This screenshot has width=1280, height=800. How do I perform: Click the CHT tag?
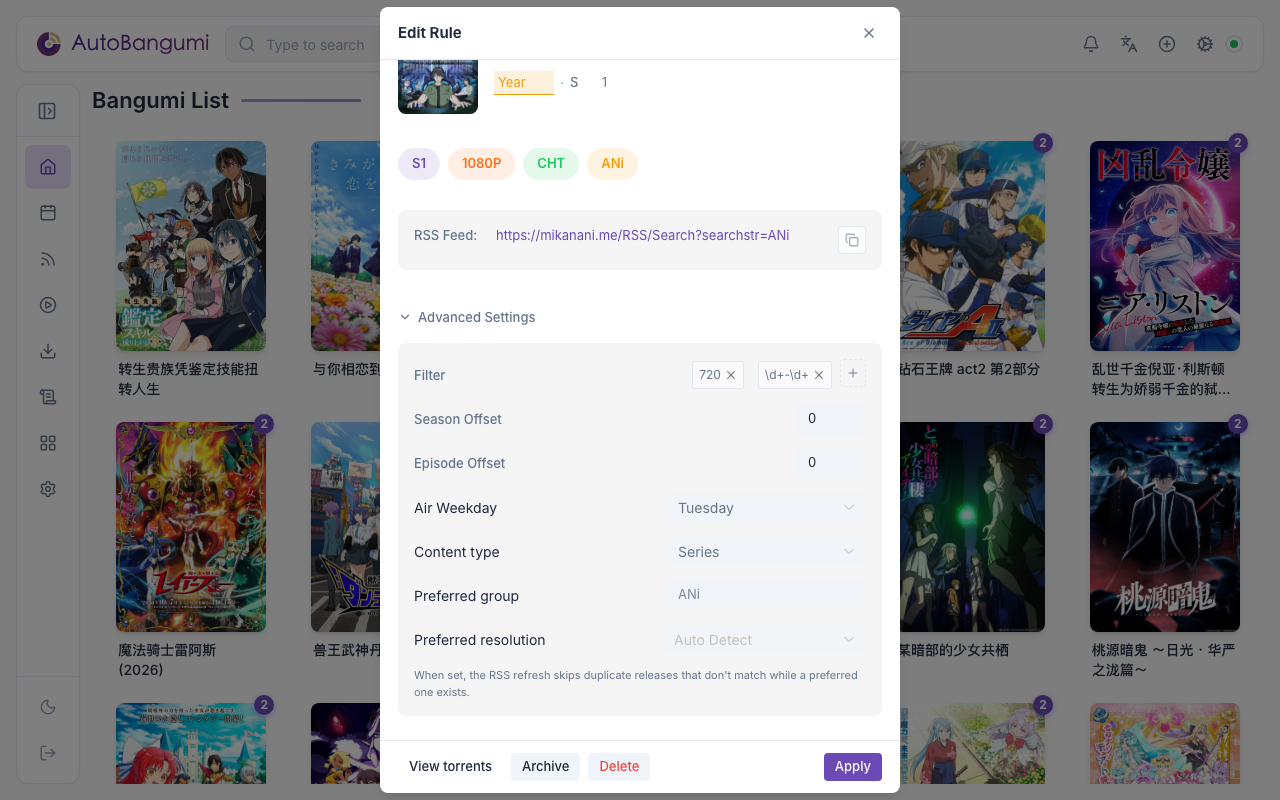click(551, 163)
